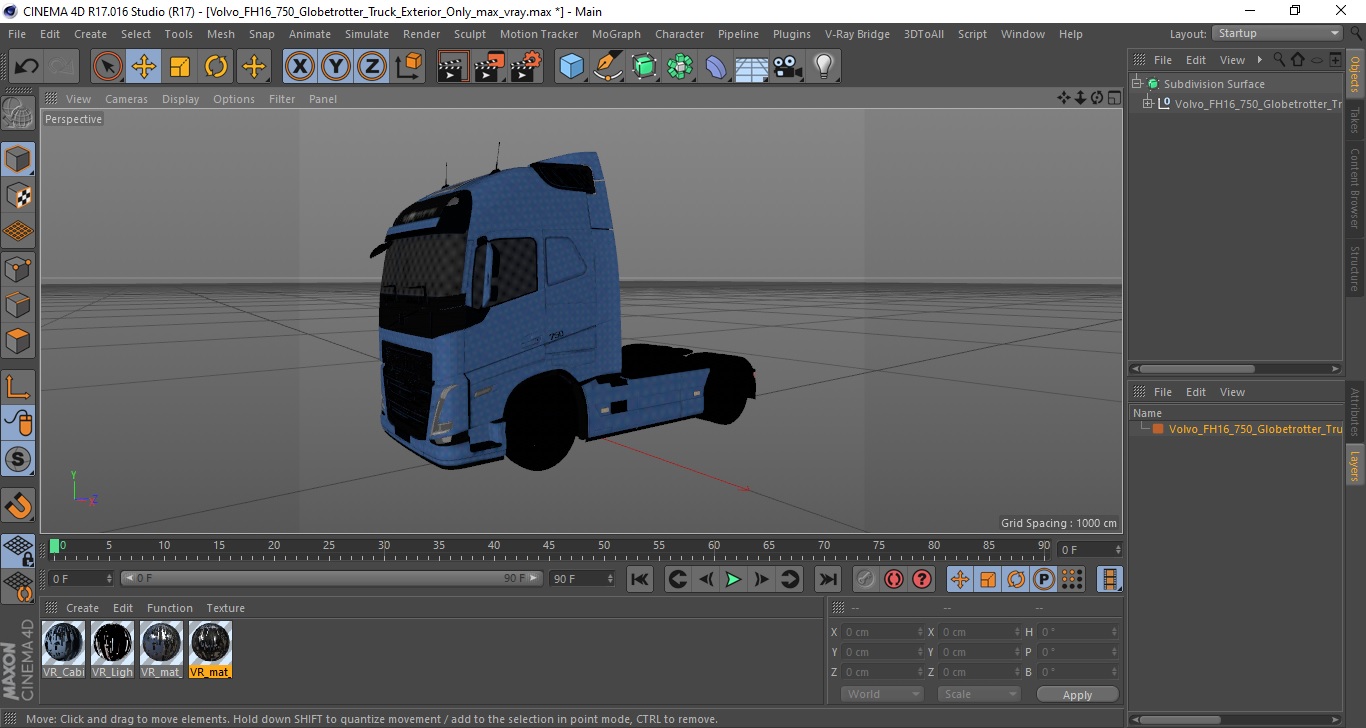The height and width of the screenshot is (728, 1366).
Task: Open the Sculpt menu
Action: point(470,34)
